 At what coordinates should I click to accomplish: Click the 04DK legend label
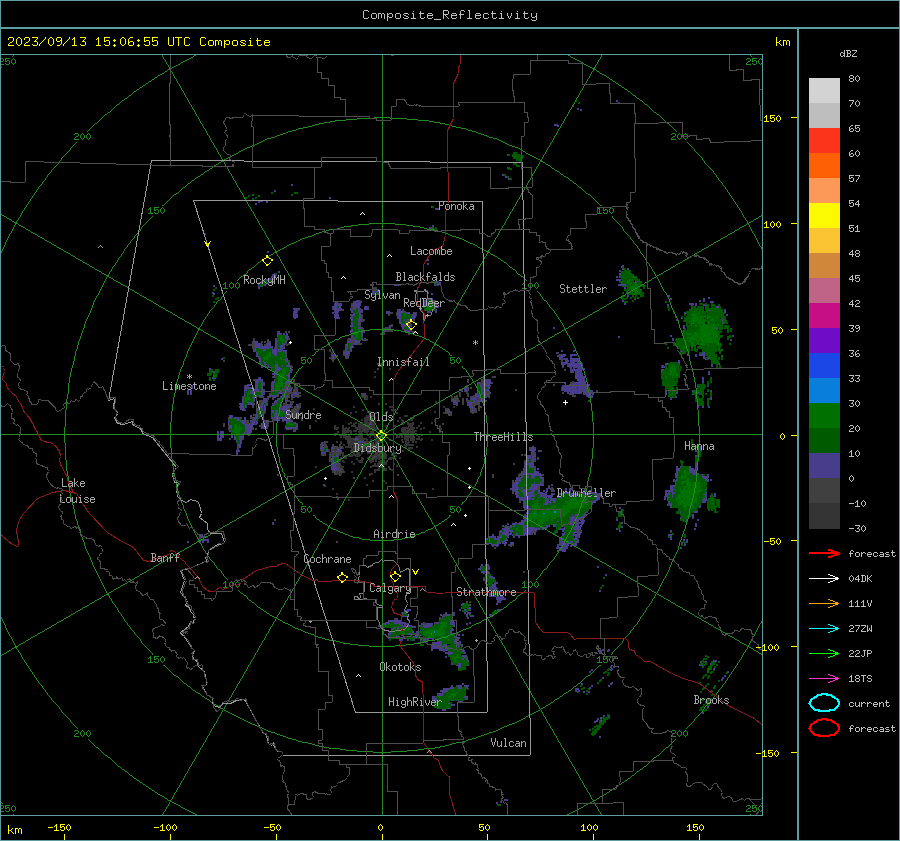coord(860,579)
